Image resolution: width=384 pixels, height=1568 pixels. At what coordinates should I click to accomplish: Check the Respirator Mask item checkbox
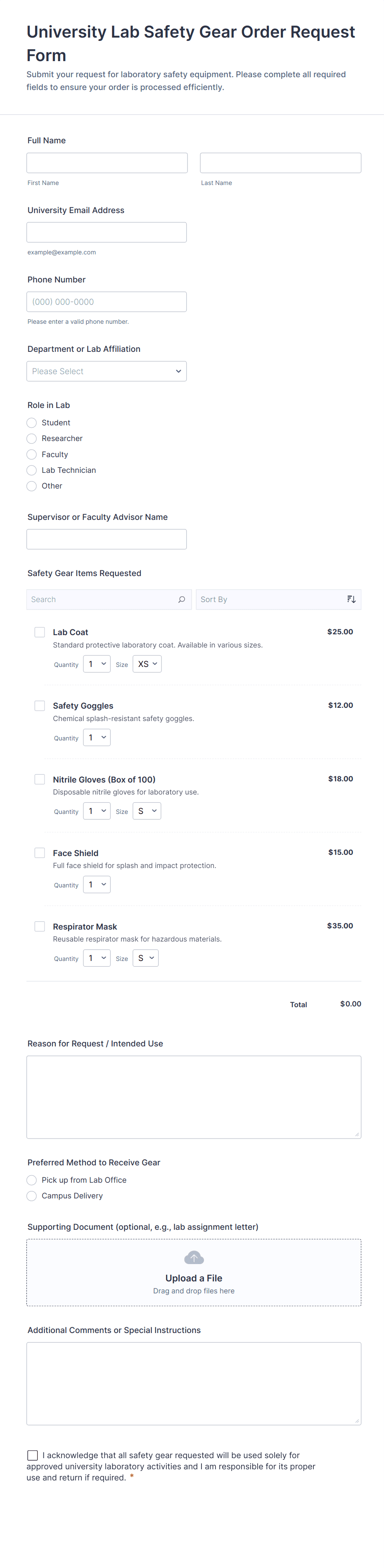point(40,926)
